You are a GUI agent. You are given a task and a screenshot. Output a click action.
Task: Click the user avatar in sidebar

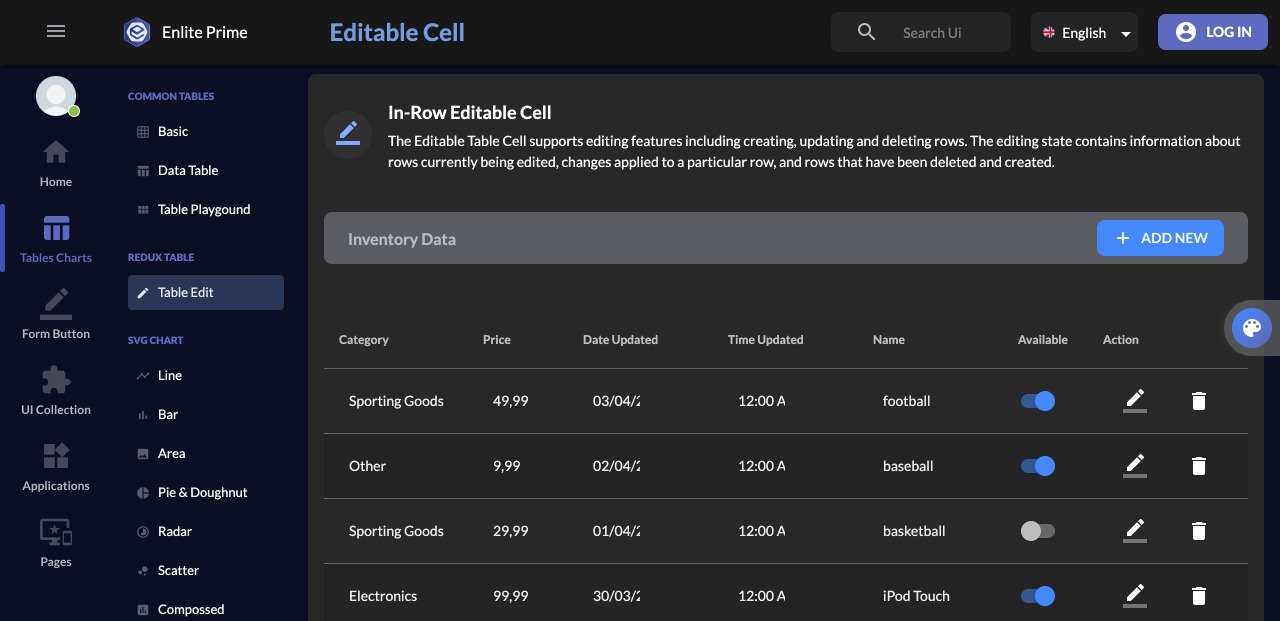[x=56, y=96]
